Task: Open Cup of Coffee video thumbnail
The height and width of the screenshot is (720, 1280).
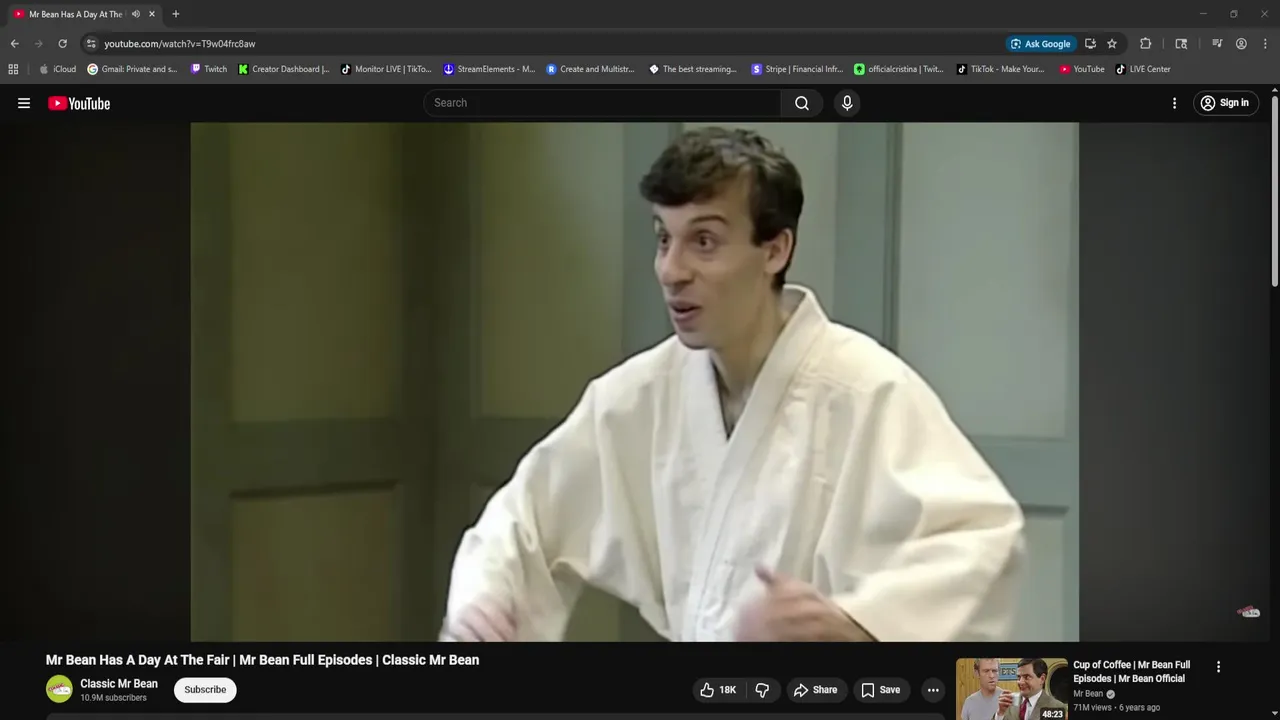Action: [1011, 689]
